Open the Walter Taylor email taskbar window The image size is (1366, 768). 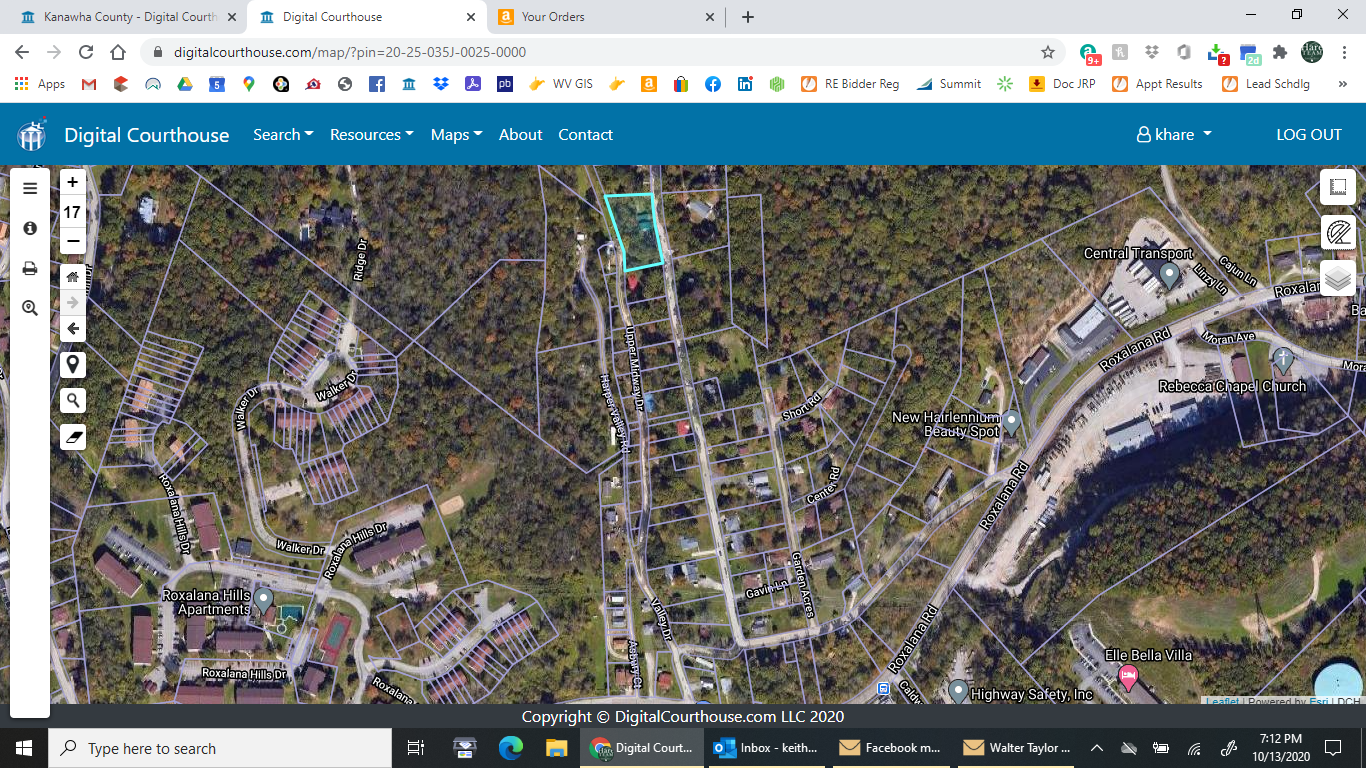[1016, 748]
